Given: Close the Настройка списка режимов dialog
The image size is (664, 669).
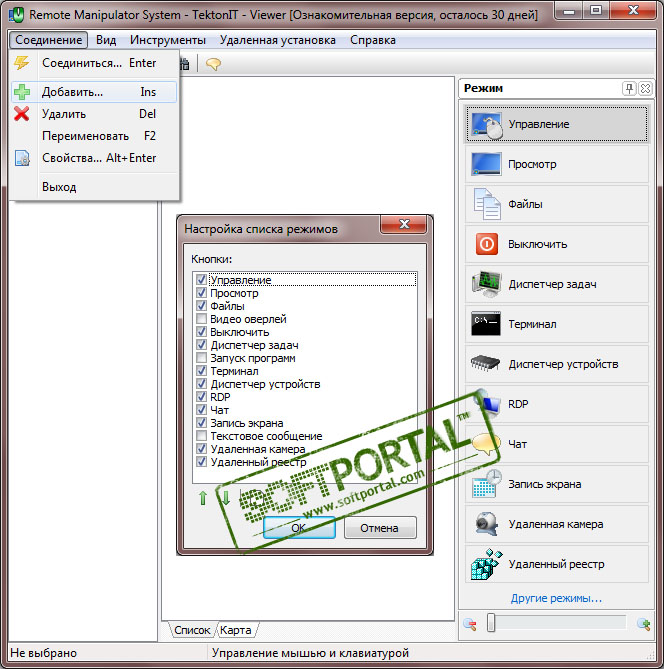Looking at the screenshot, I should pos(404,224).
